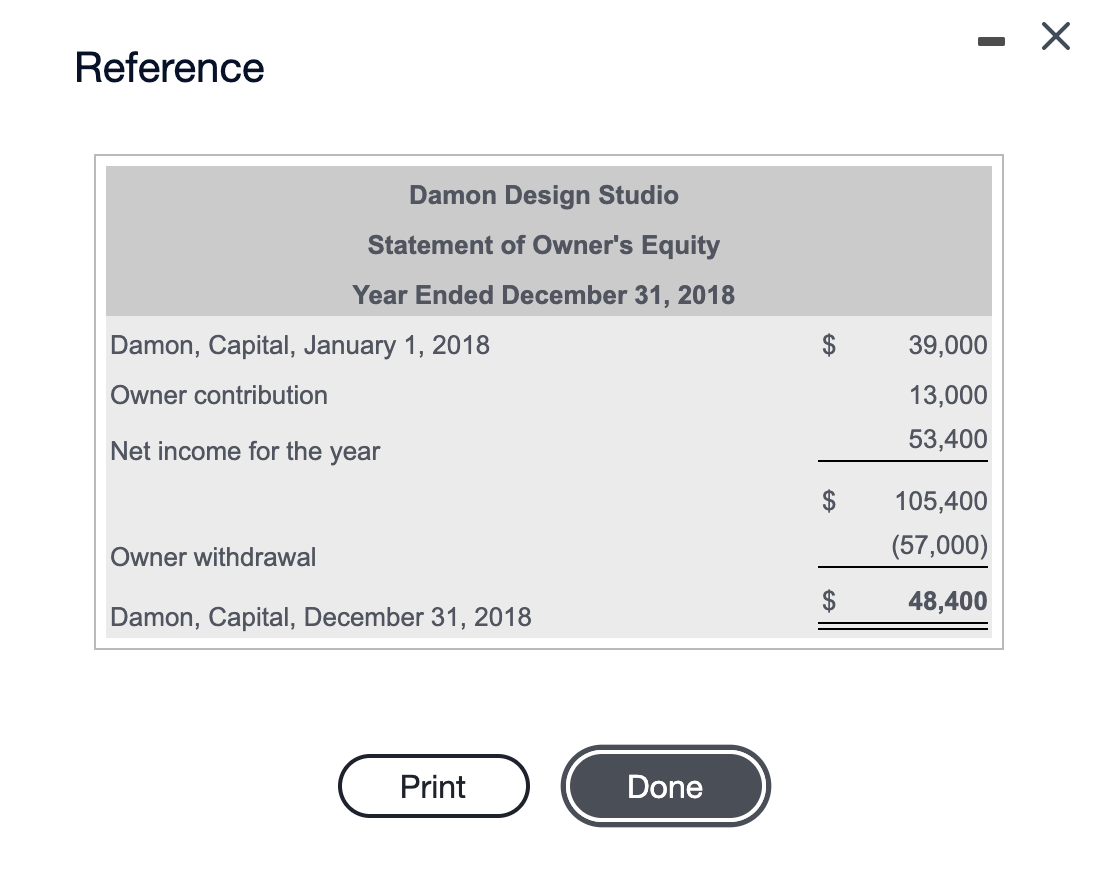Click the minimize dash icon
This screenshot has height=886, width=1096.
tap(991, 42)
